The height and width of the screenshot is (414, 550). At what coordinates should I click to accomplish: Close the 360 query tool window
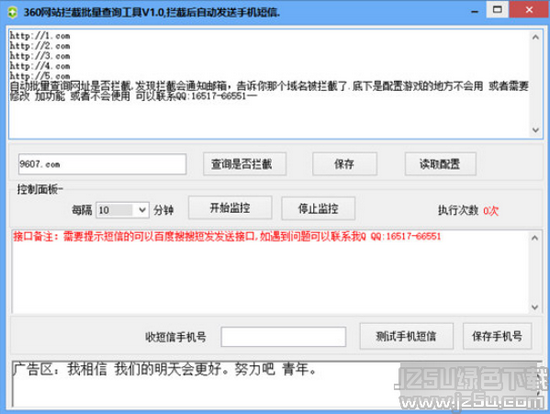click(x=529, y=10)
